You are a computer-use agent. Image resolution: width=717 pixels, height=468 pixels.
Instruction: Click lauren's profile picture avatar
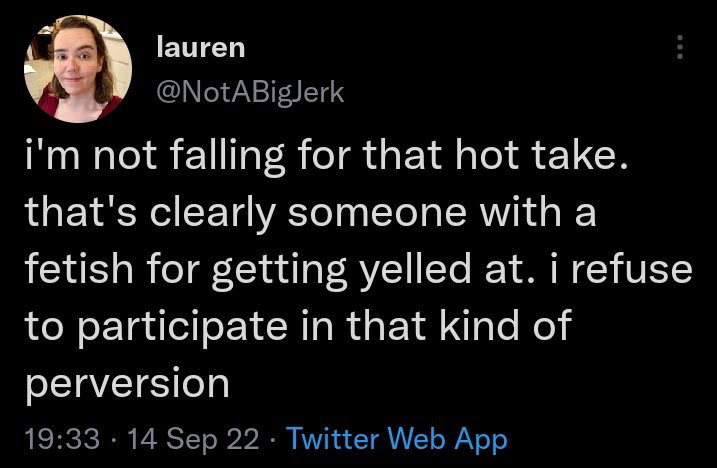pos(77,67)
